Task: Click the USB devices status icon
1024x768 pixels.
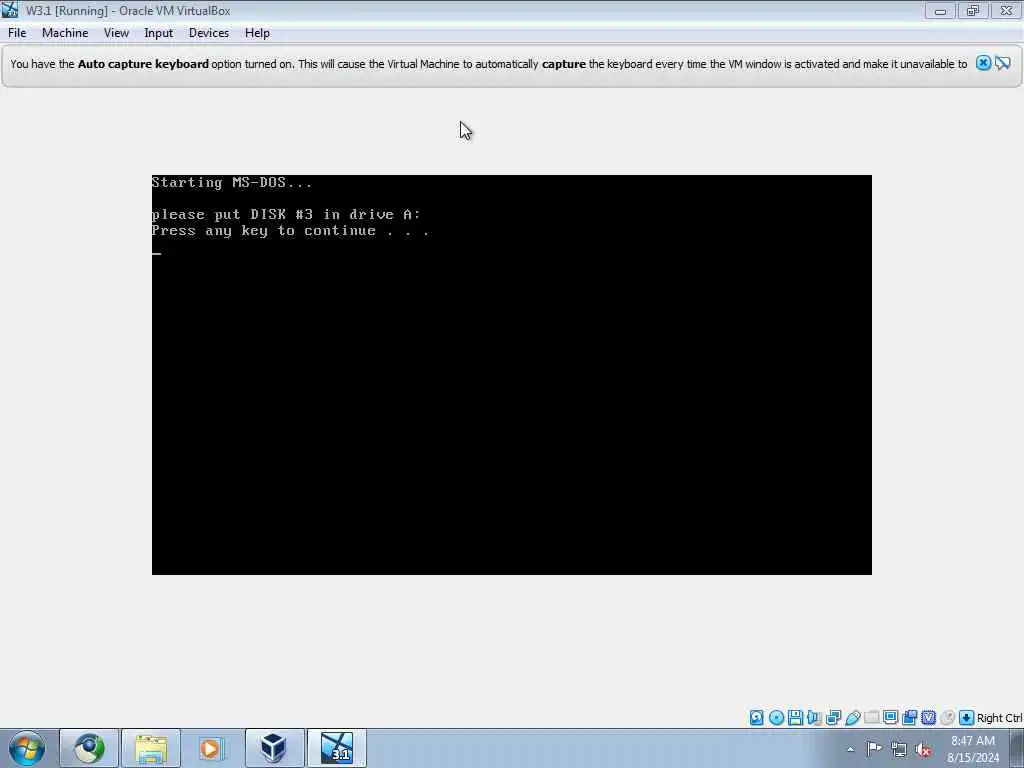Action: pyautogui.click(x=853, y=718)
